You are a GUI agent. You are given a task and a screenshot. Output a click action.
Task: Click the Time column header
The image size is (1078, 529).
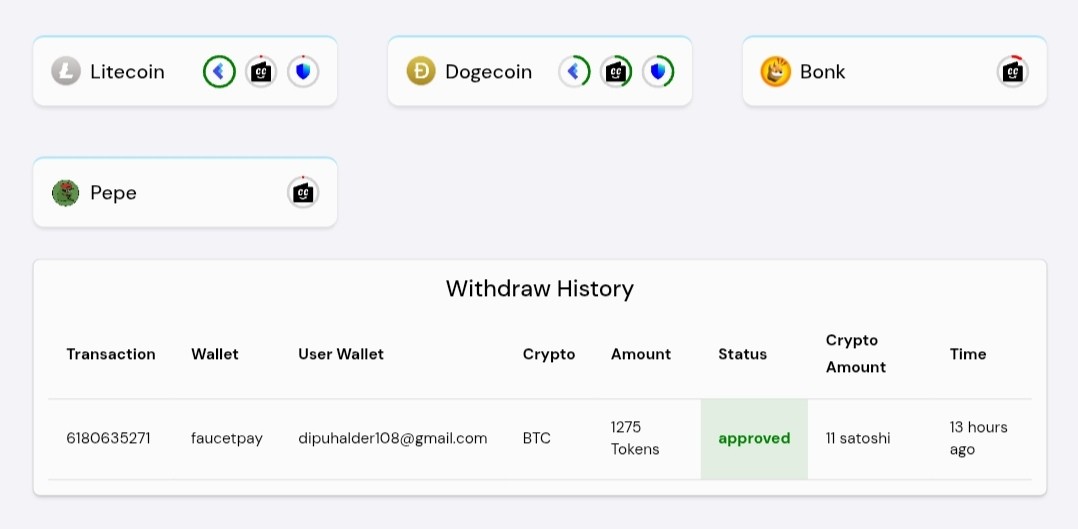968,354
